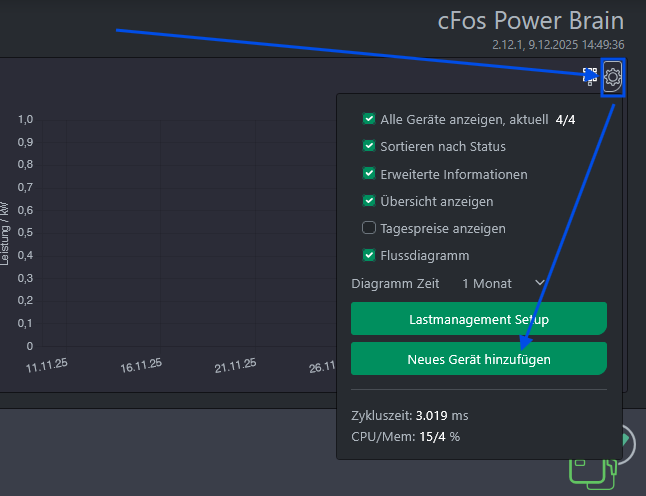Click the 'cFos Power Brain' title
This screenshot has height=496, width=646.
coord(531,21)
